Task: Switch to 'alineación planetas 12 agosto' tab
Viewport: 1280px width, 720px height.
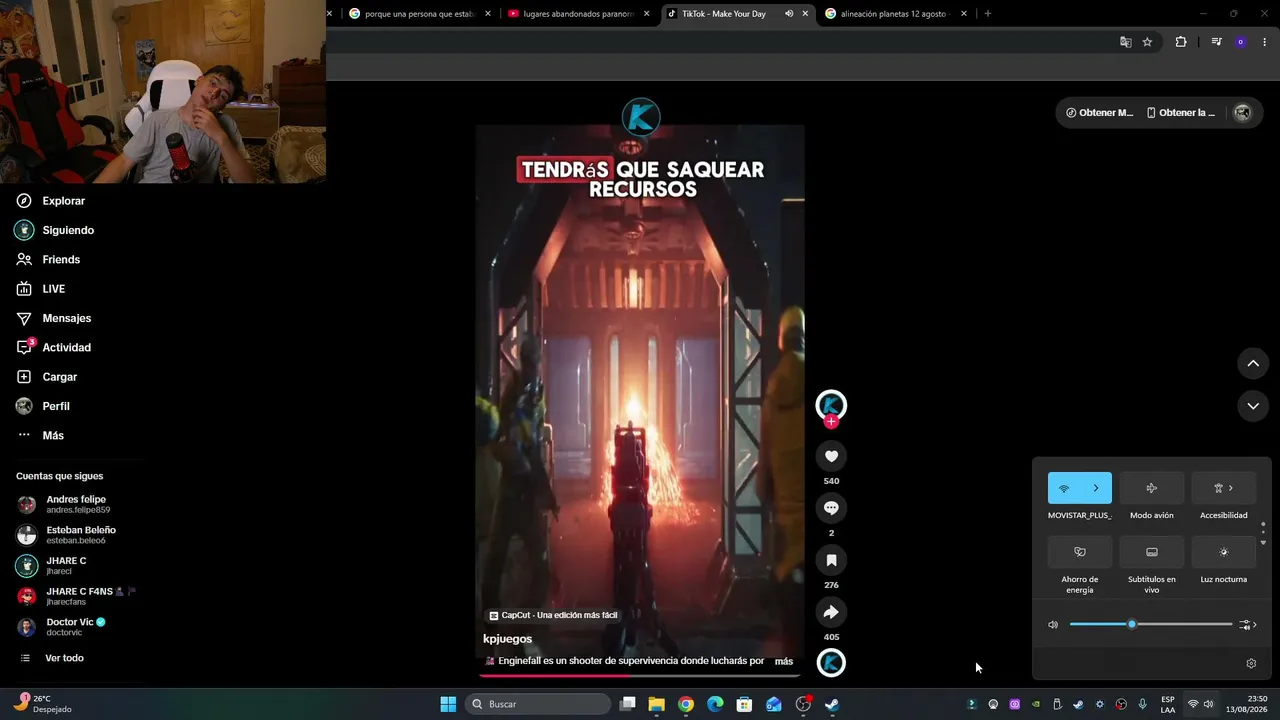Action: (x=897, y=14)
